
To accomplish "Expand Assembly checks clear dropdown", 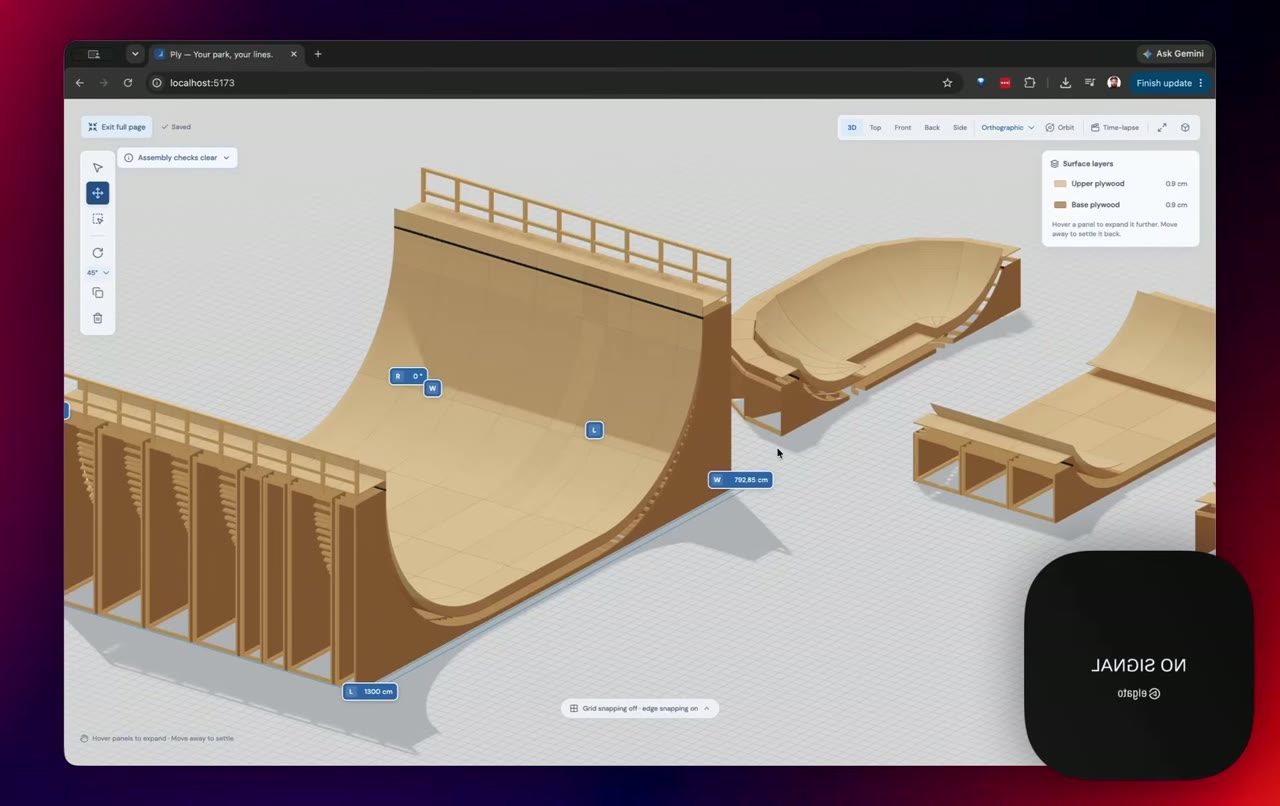I will click(177, 157).
